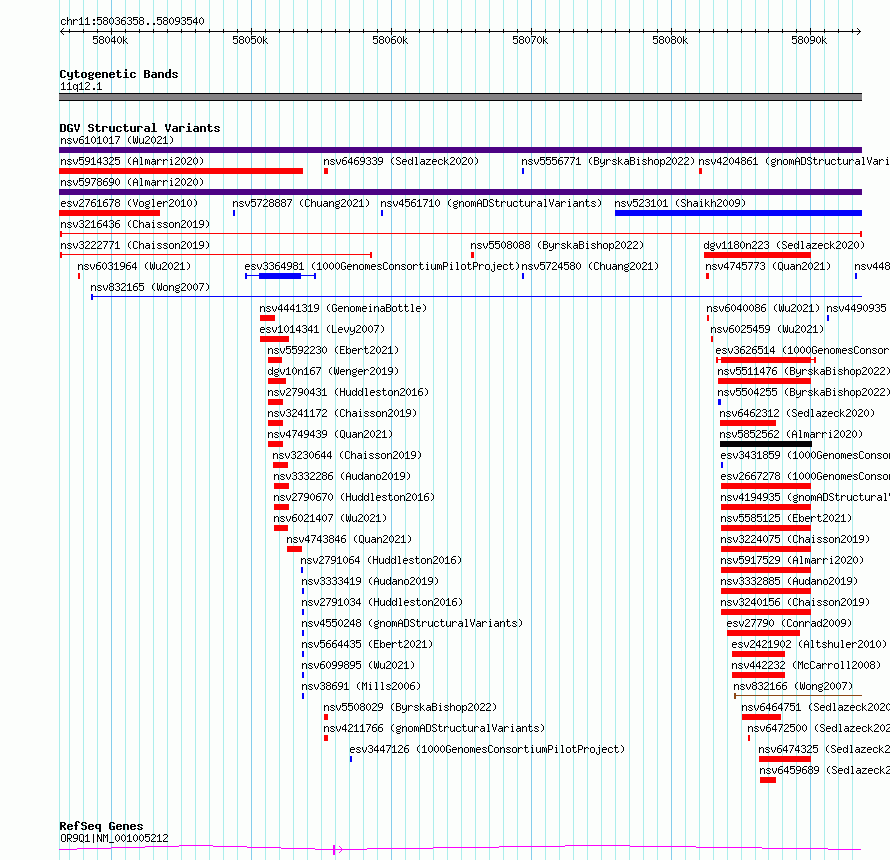Click the nsv6101017 (Wu2021) variant label
890x860 pixels.
point(117,140)
